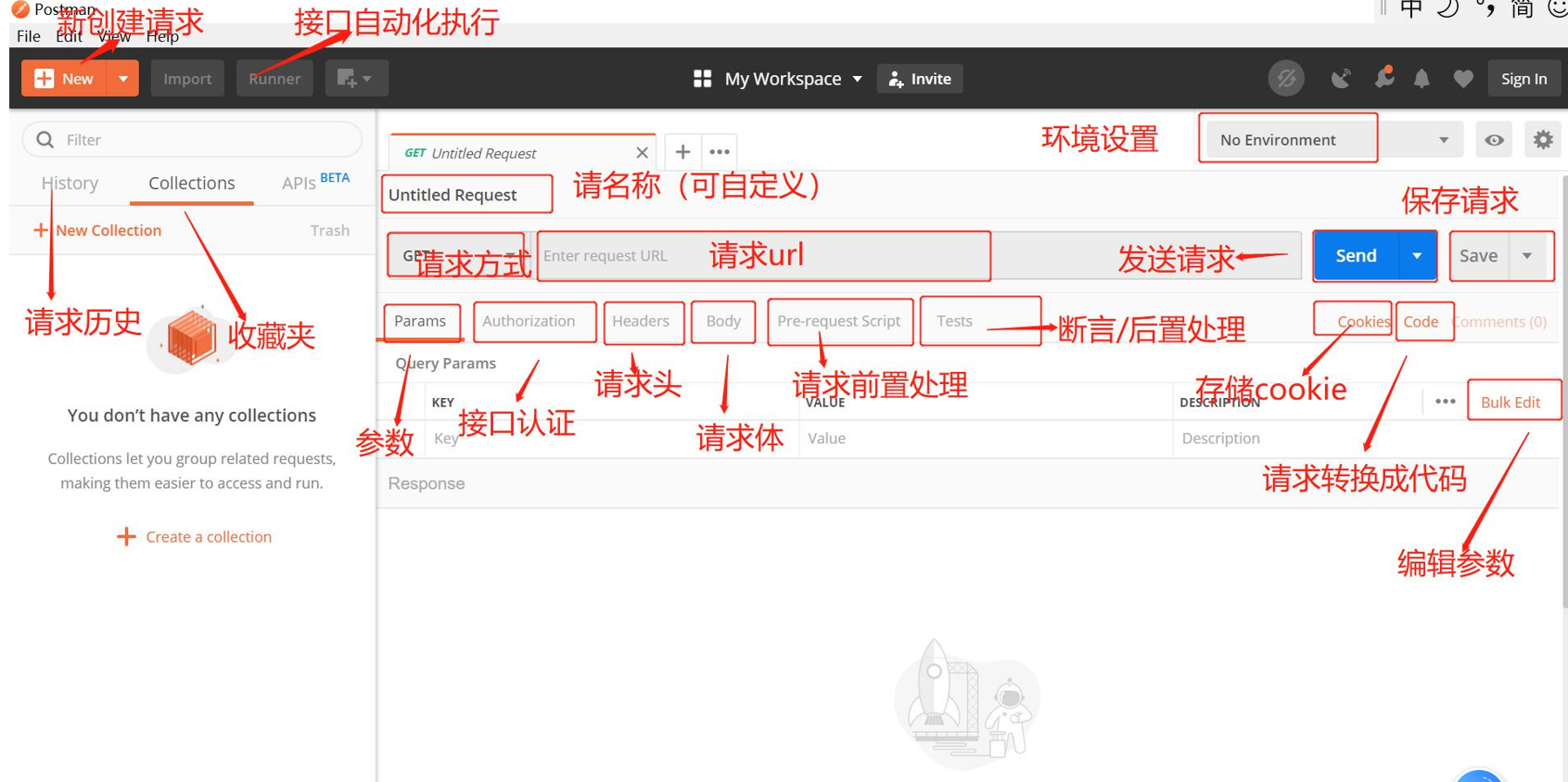Open the Save options dropdown arrow

tap(1527, 255)
